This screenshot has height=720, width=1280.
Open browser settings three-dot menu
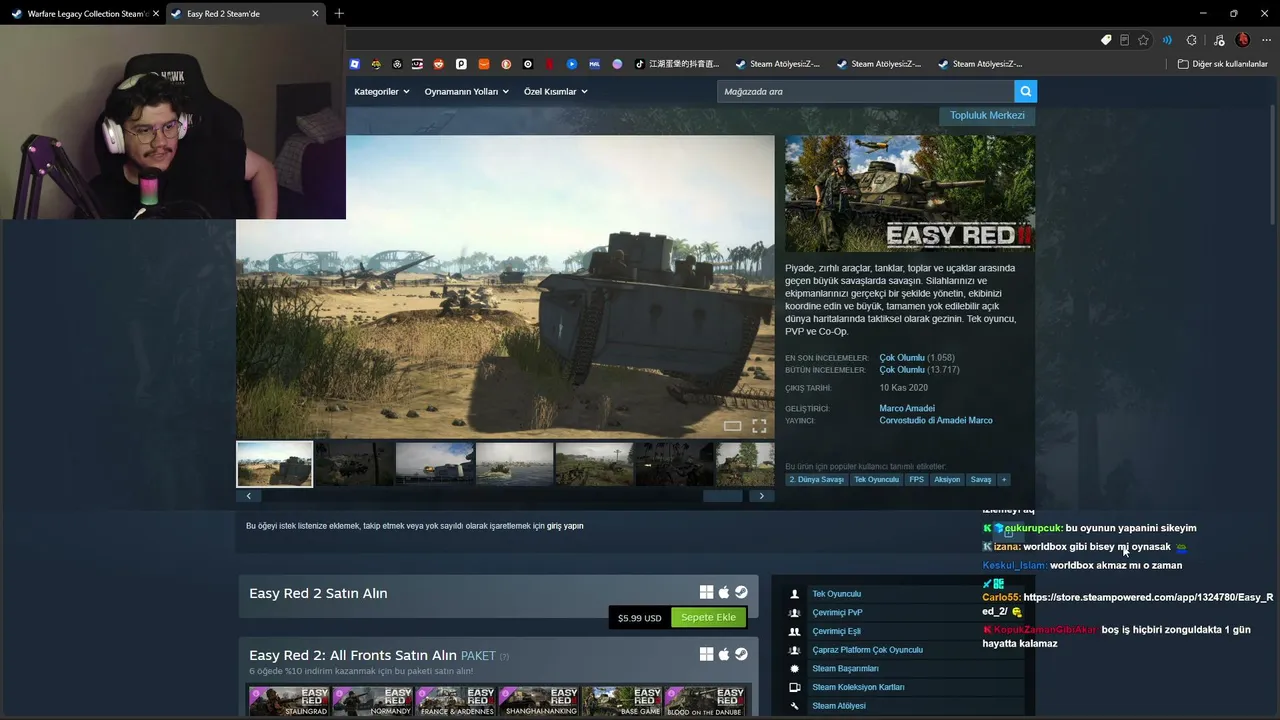pyautogui.click(x=1265, y=40)
